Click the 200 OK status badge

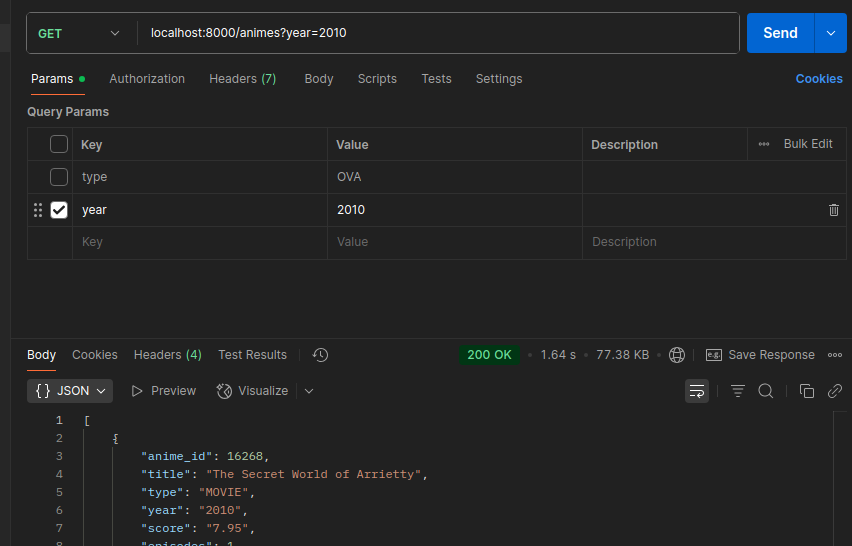(x=489, y=355)
